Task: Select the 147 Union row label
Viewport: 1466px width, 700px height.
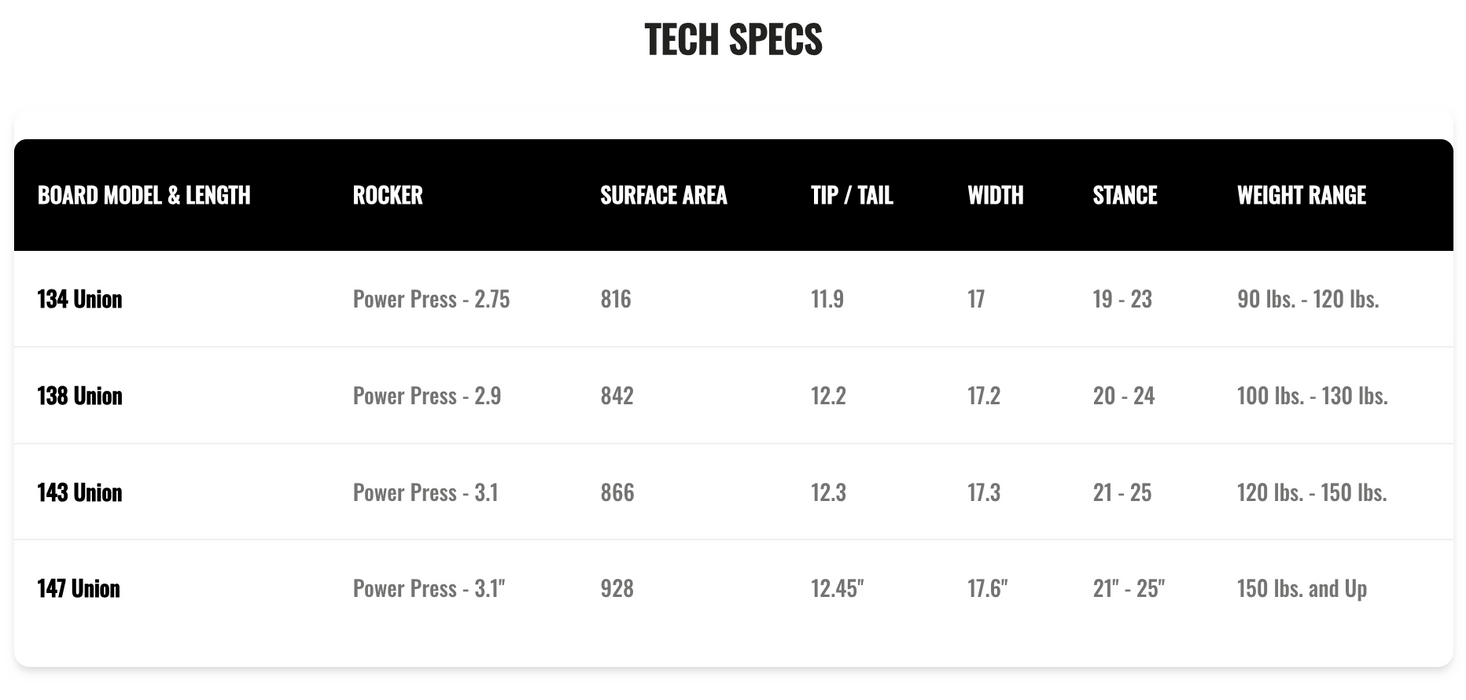Action: tap(79, 589)
